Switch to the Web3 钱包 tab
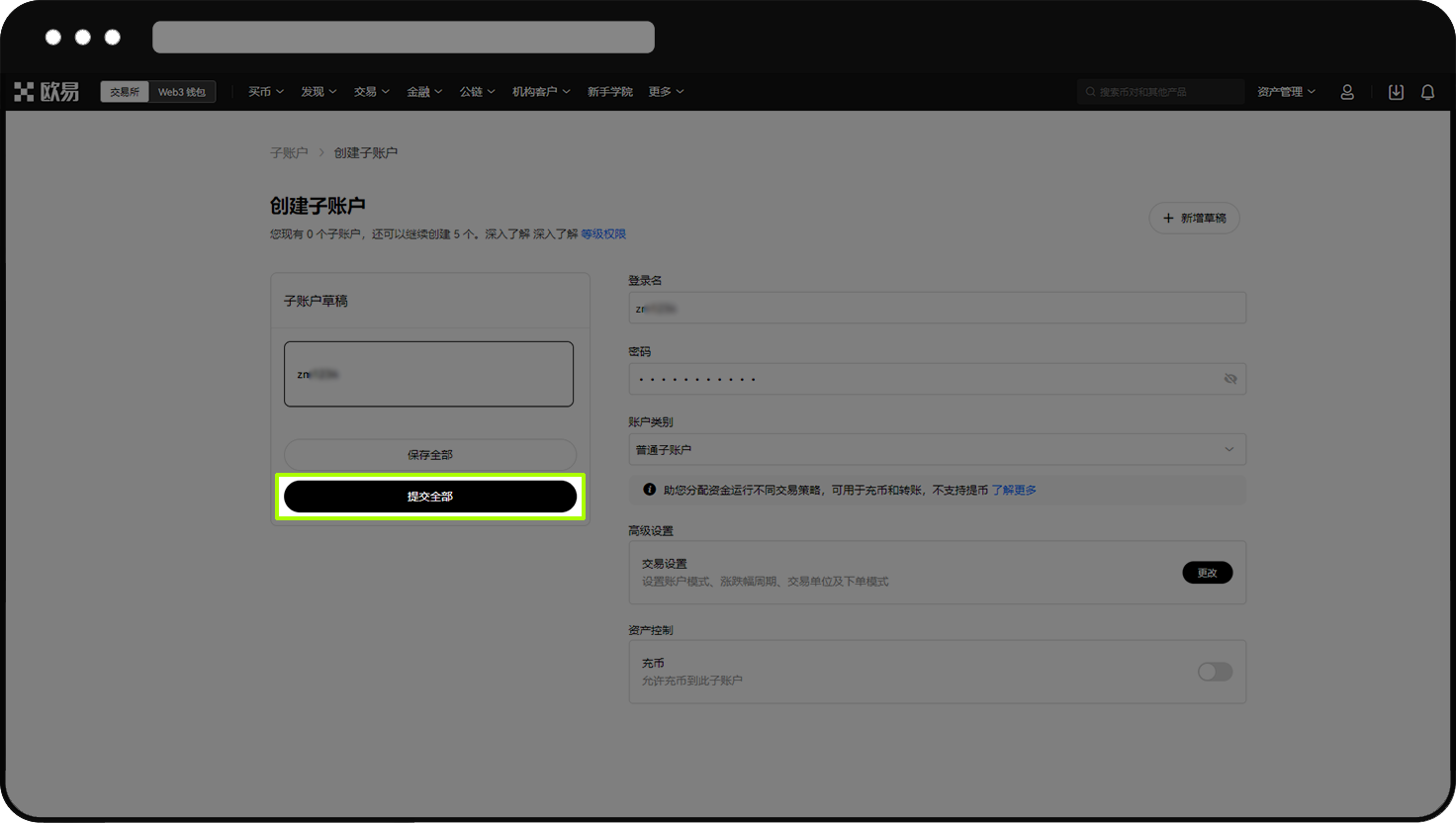This screenshot has height=823, width=1456. (182, 92)
